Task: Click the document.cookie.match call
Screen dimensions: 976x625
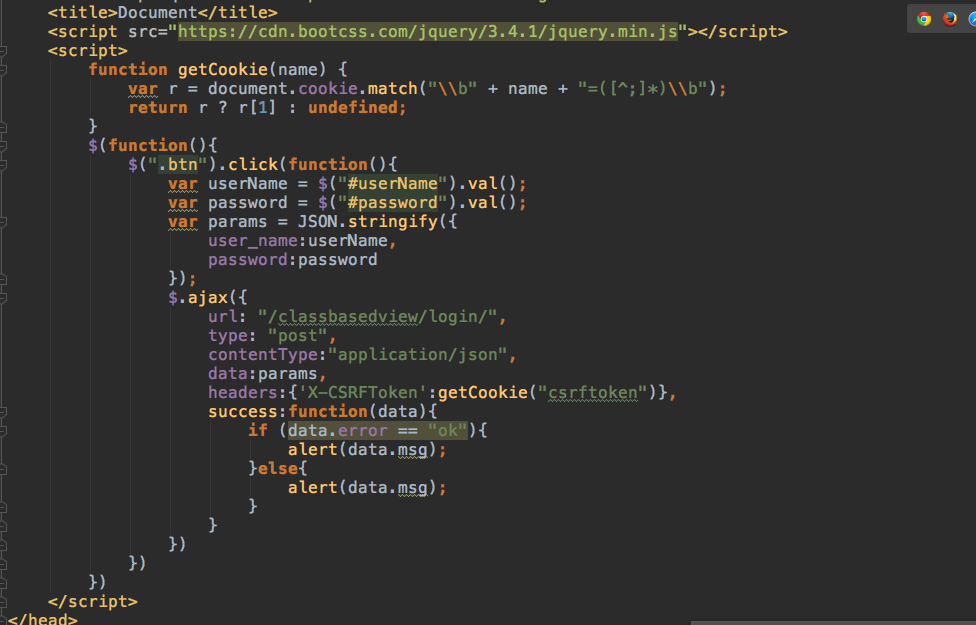Action: [313, 89]
